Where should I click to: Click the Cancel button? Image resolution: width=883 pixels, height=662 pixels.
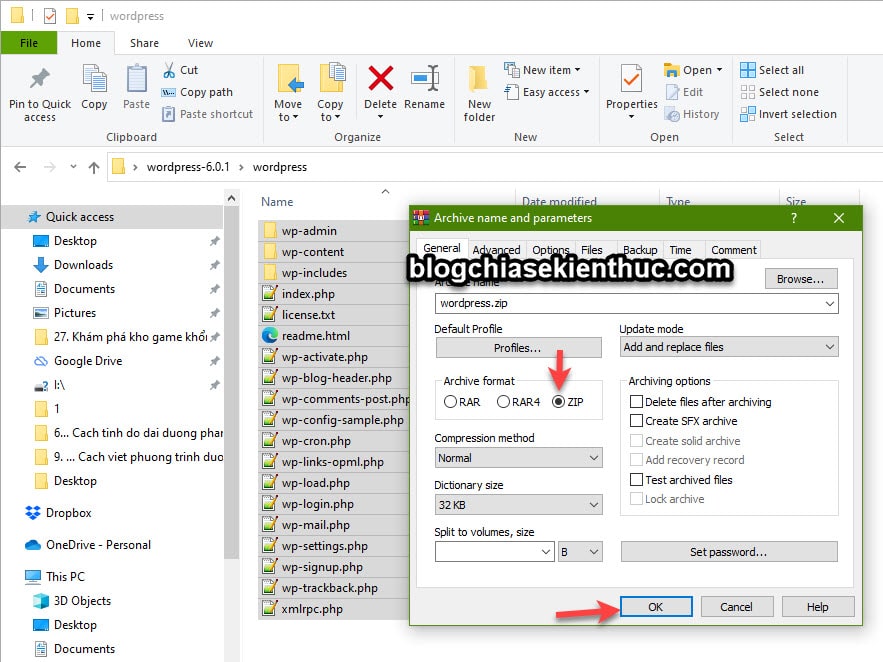pyautogui.click(x=737, y=607)
